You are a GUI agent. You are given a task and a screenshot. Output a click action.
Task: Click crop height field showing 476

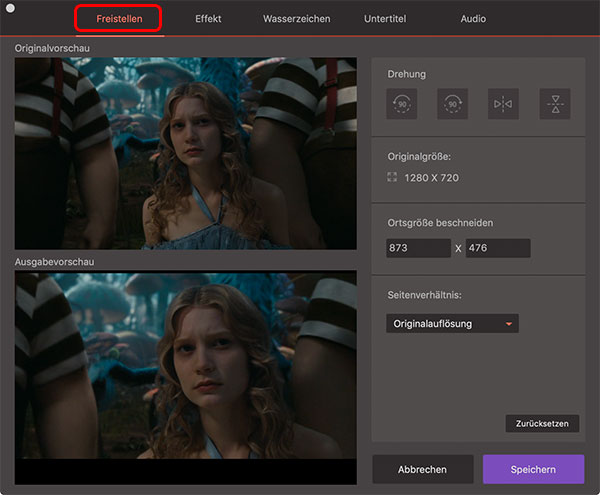498,248
